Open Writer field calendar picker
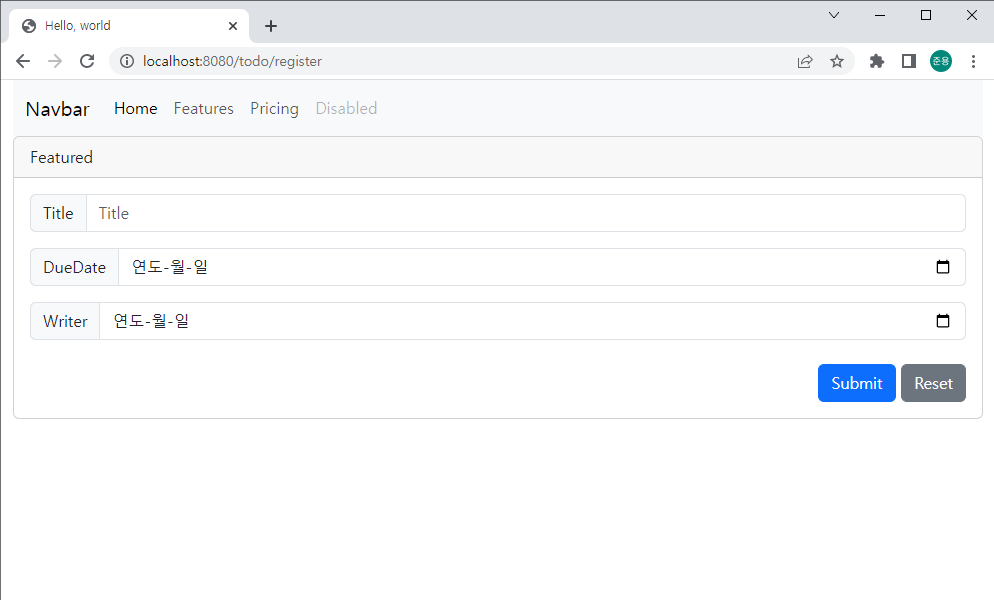The image size is (994, 600). tap(943, 321)
